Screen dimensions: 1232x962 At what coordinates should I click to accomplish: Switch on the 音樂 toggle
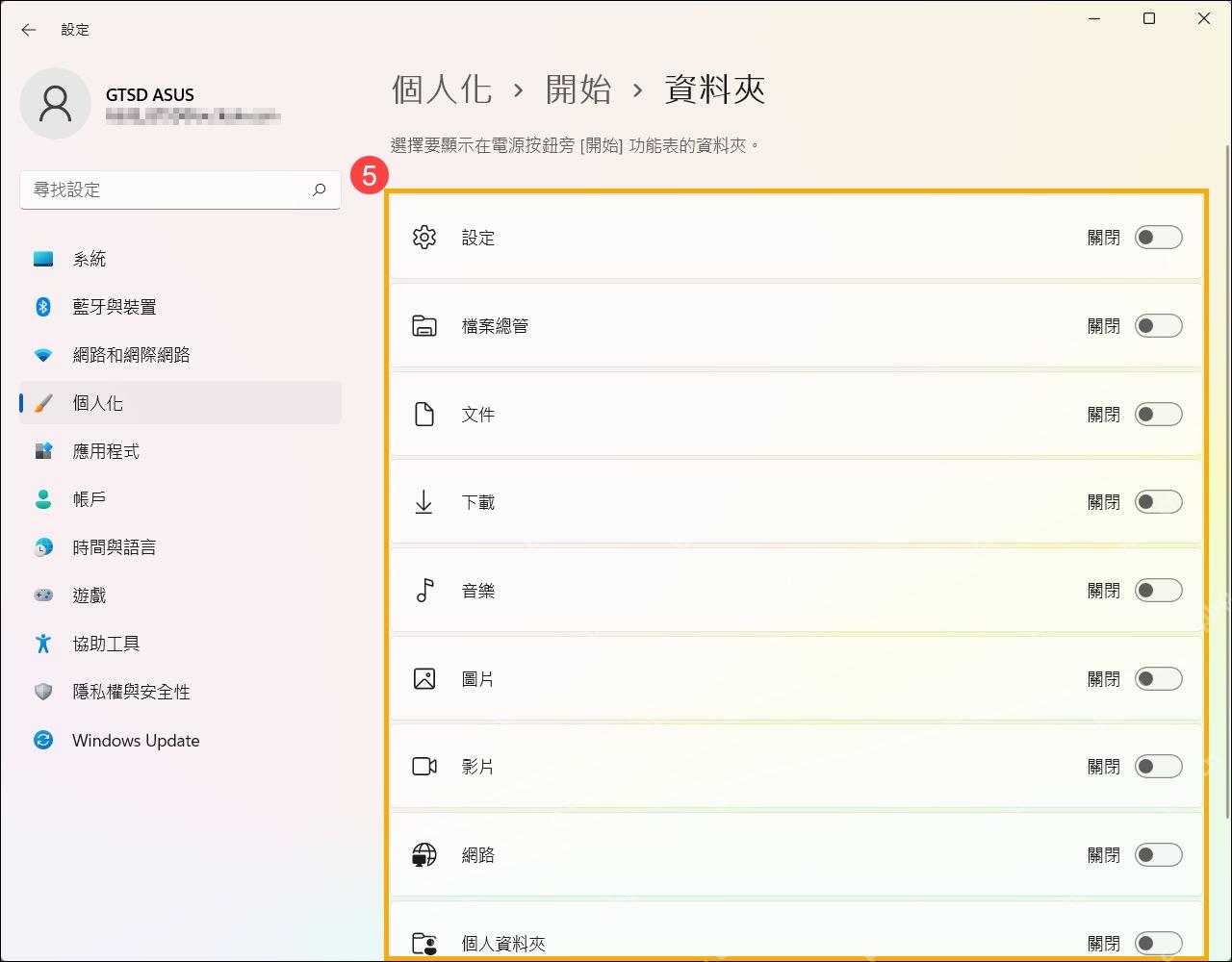point(1158,591)
